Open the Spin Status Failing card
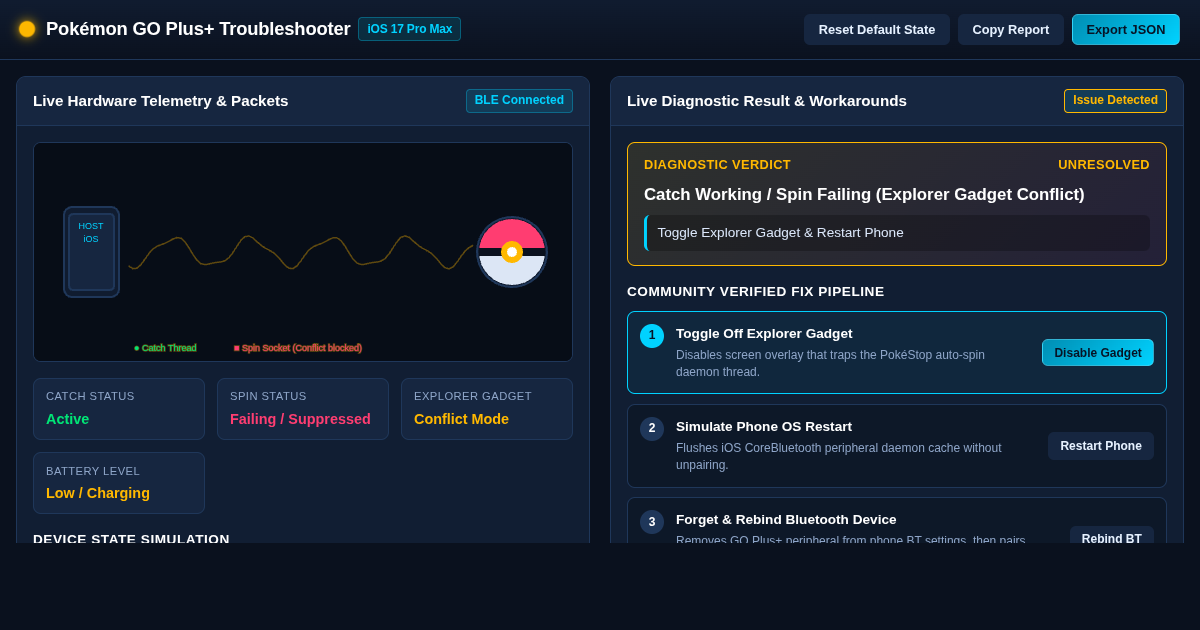The image size is (1200, 630). click(x=303, y=409)
